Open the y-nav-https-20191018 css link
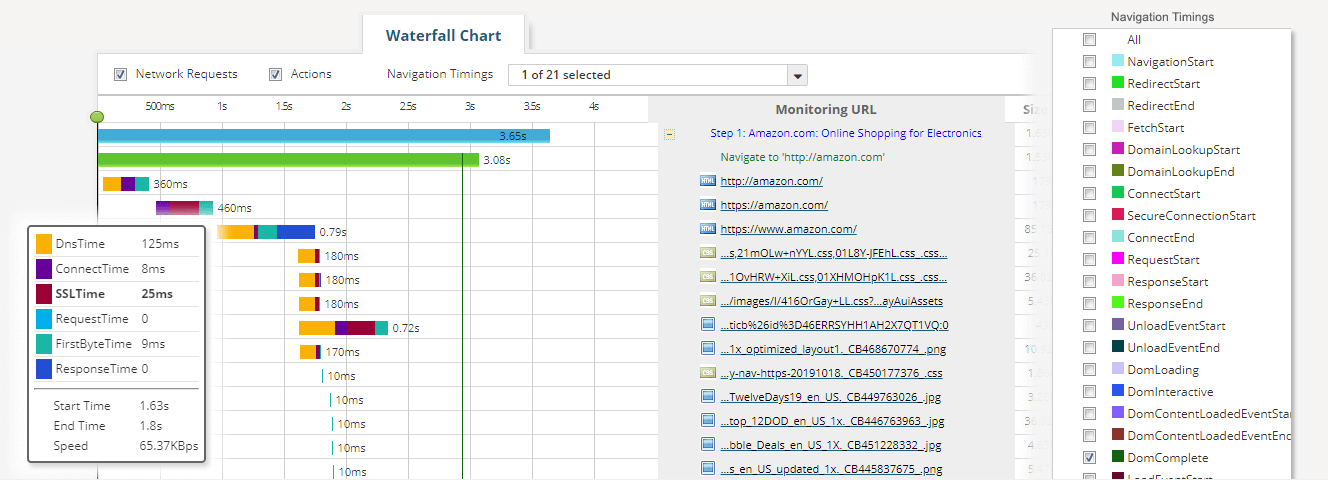Image resolution: width=1328 pixels, height=480 pixels. point(831,373)
